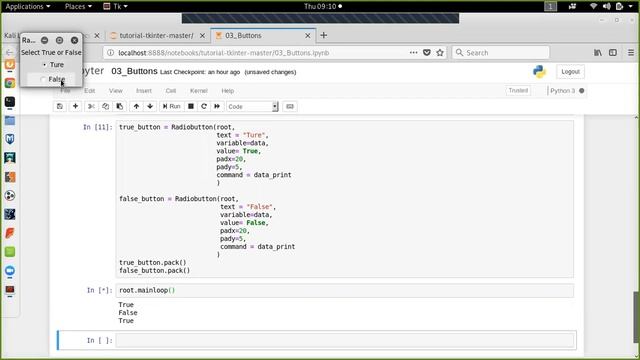Viewport: 640px width, 360px height.
Task: Expand the system menu arrow top right
Action: point(631,6)
